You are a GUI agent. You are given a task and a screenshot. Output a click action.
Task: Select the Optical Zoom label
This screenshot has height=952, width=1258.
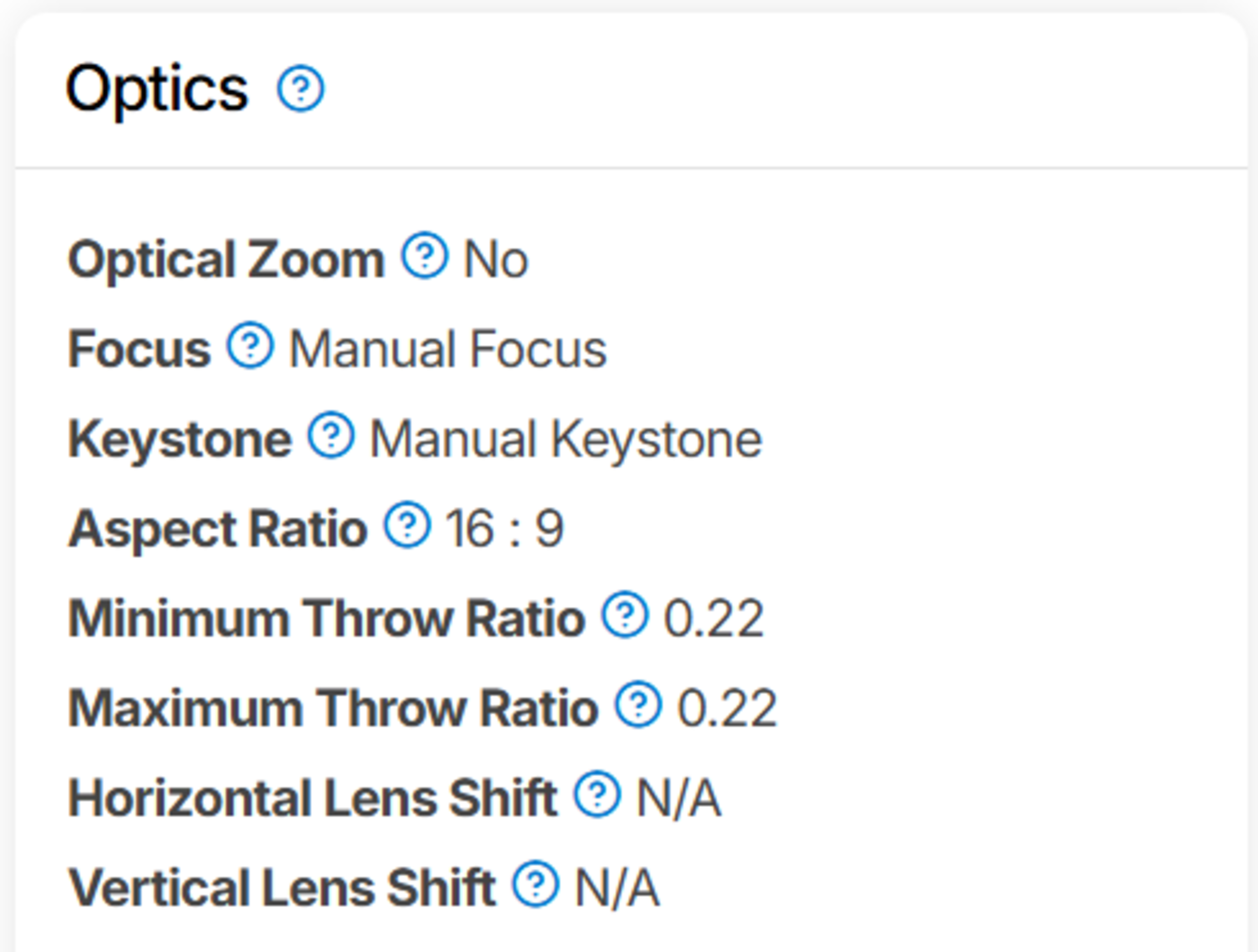tap(226, 260)
